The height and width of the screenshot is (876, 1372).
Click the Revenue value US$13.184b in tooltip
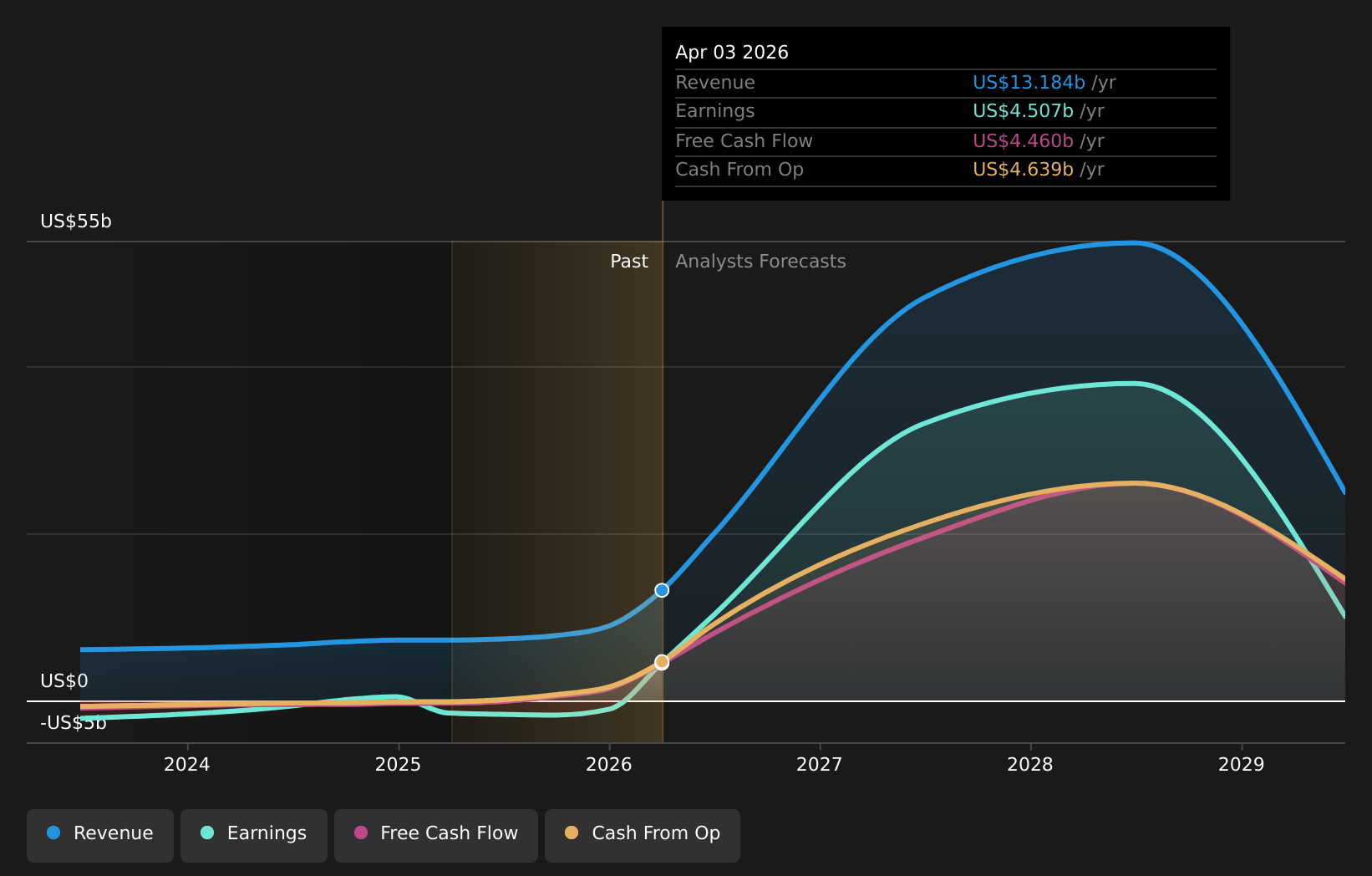coord(1029,83)
